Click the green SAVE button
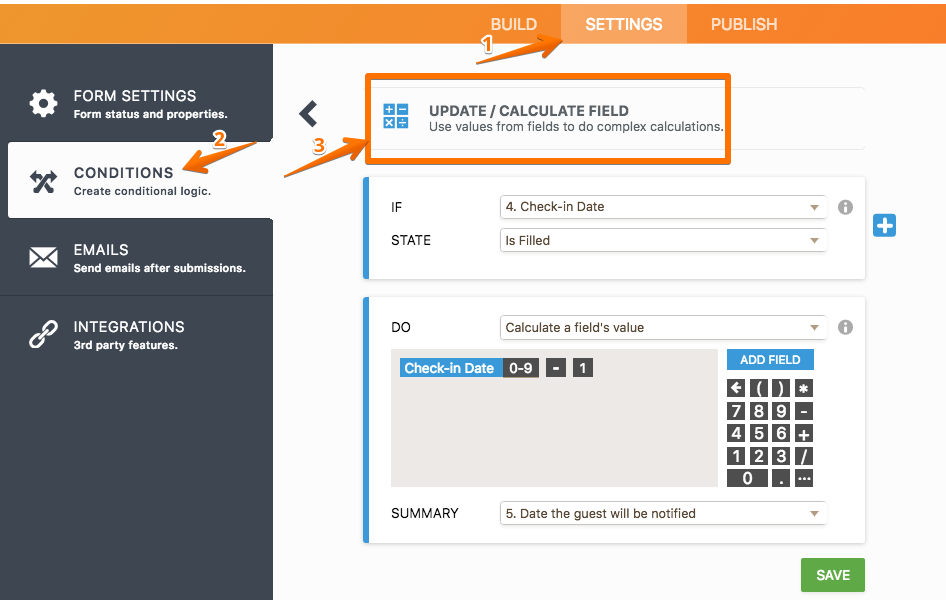 [x=833, y=575]
